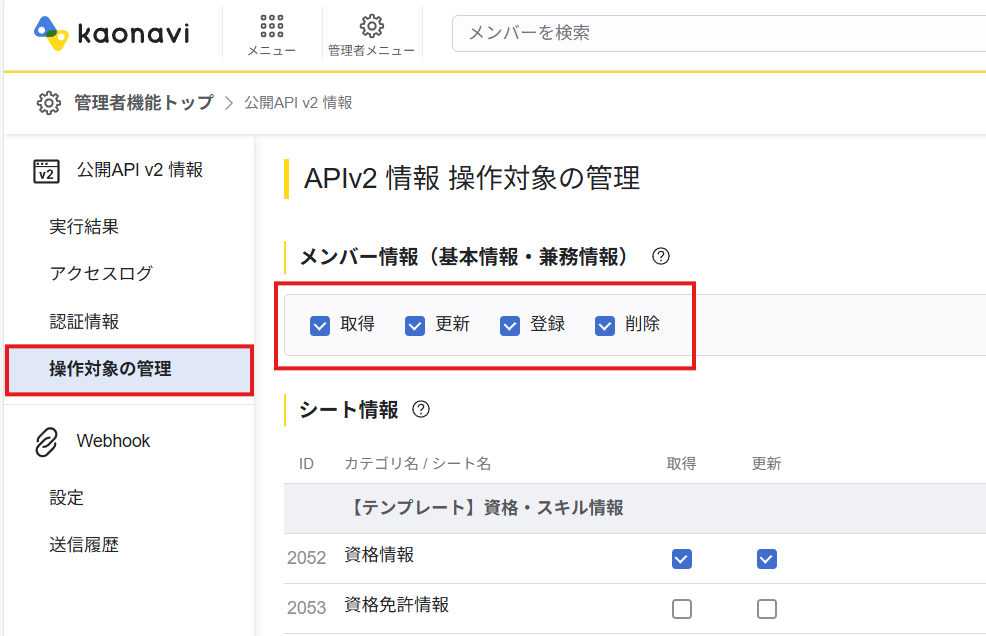Open help icon next to シート情報 heading

click(421, 409)
